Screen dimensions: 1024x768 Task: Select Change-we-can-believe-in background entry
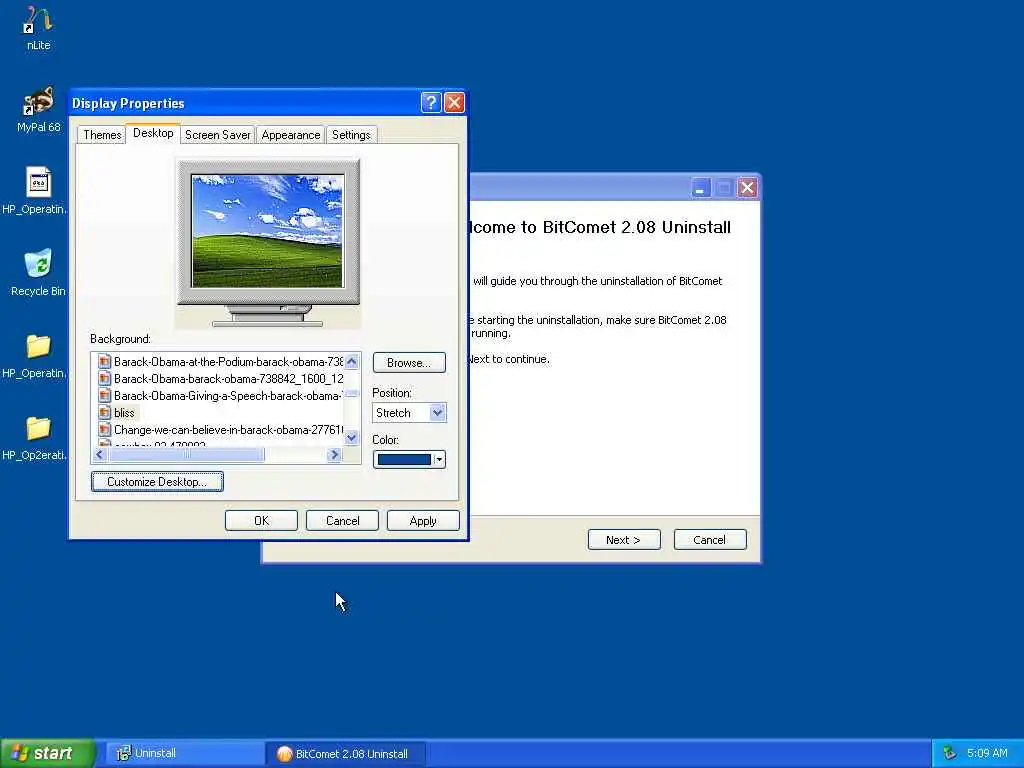(x=220, y=430)
